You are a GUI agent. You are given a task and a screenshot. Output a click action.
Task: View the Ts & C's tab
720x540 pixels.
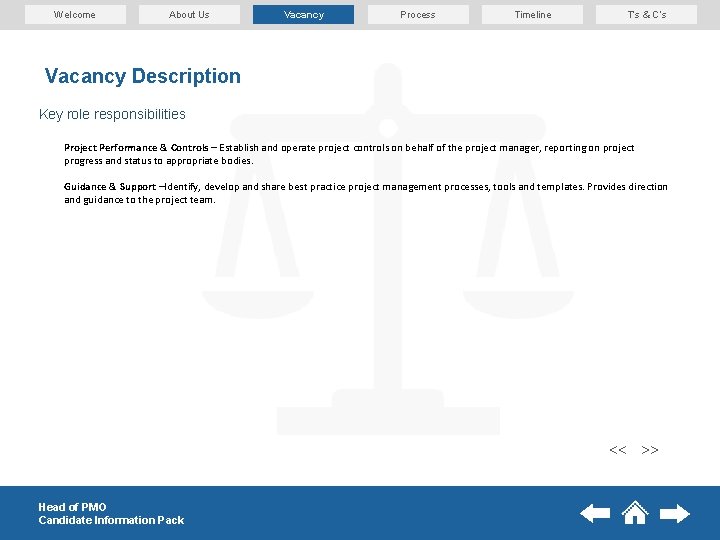click(647, 15)
